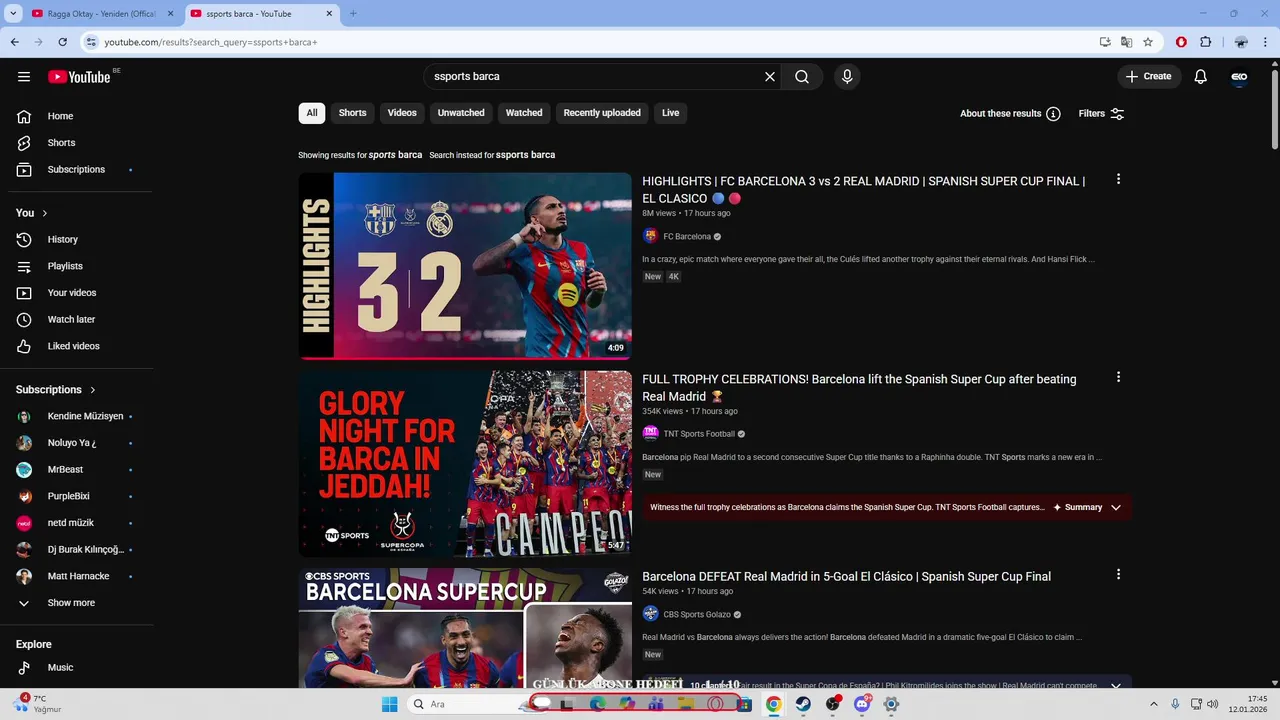This screenshot has width=1280, height=720.
Task: Click the CBS Sports Golazo channel avatar
Action: [x=650, y=614]
